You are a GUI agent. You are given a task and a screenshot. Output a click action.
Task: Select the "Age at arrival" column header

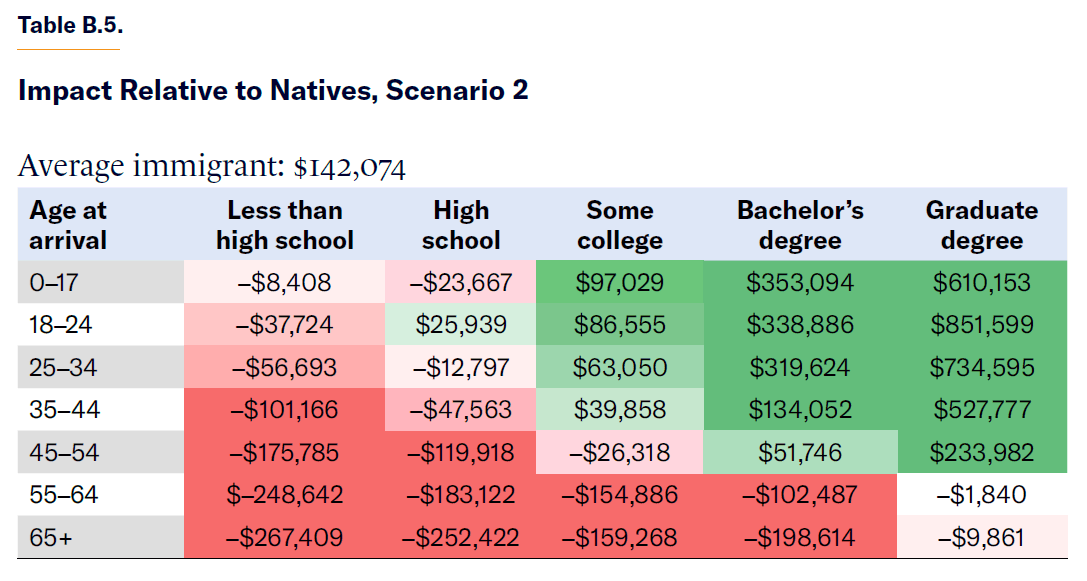click(68, 225)
